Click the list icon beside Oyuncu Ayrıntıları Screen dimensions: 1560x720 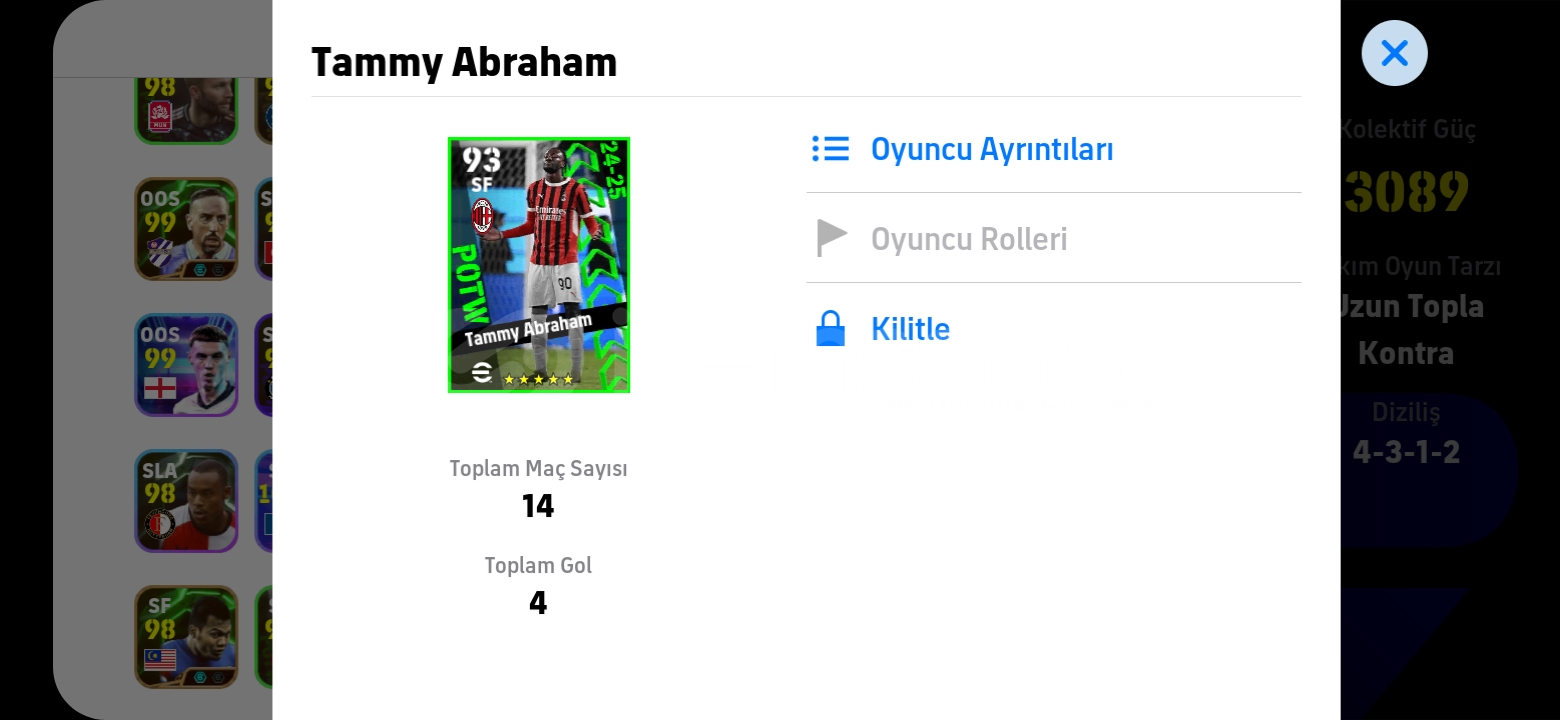pos(830,149)
